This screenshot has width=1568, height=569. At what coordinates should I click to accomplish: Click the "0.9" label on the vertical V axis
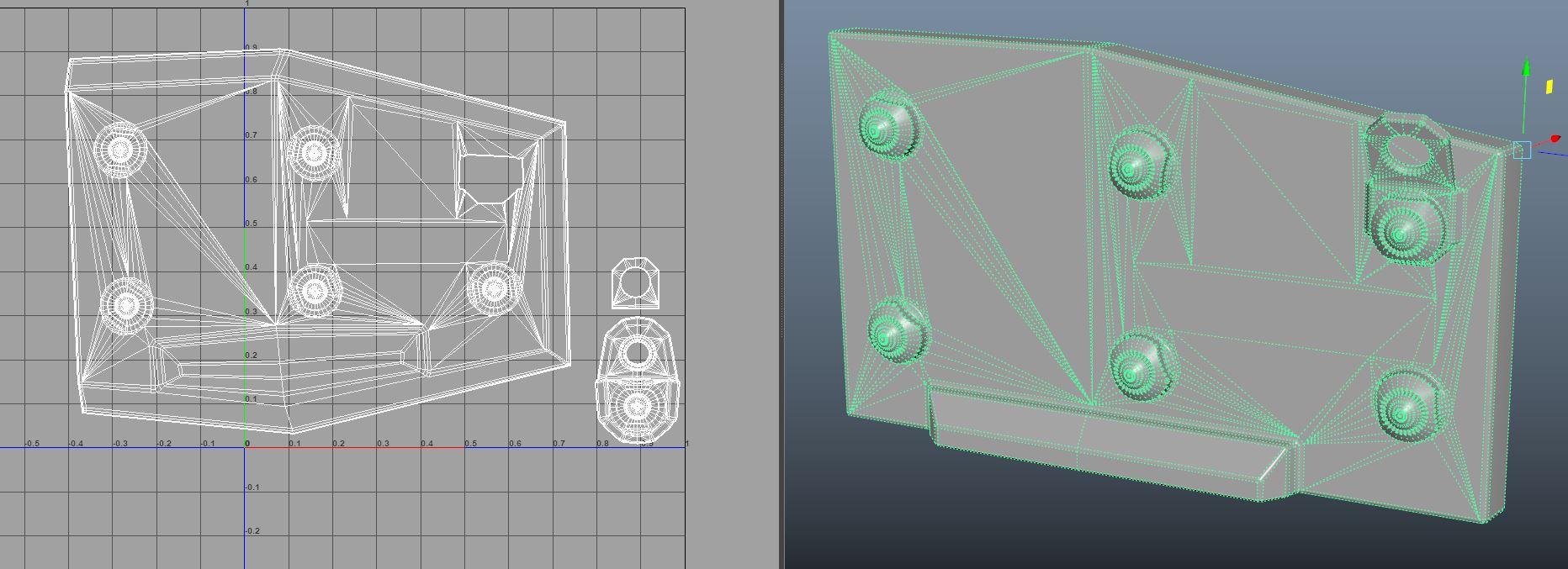252,48
